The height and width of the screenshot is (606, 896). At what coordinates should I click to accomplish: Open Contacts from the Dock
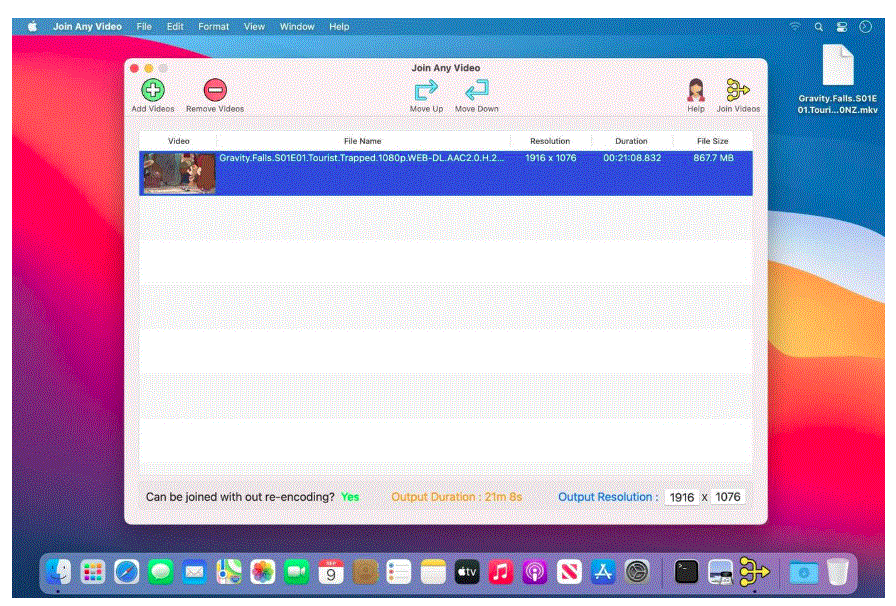tap(365, 572)
